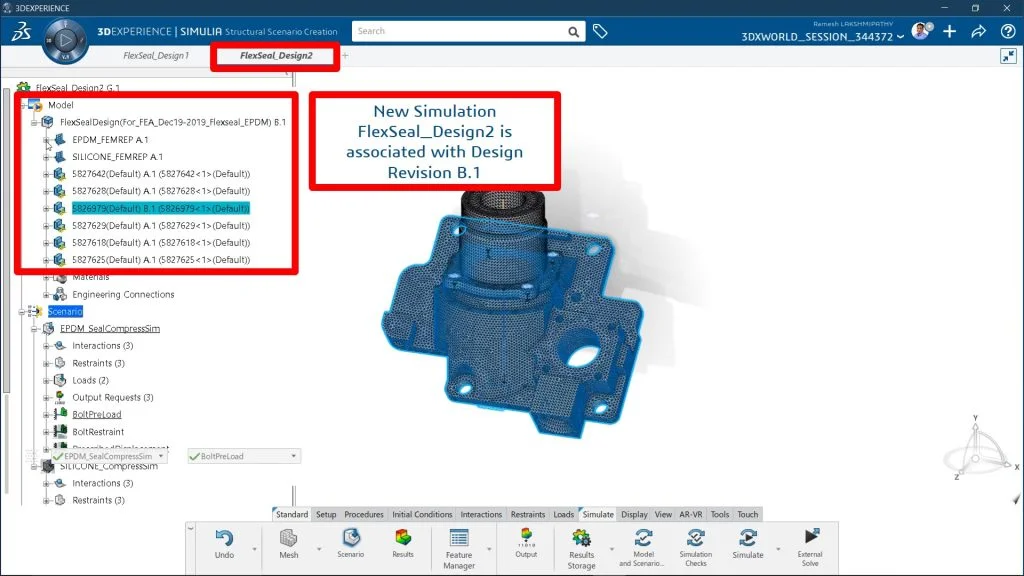1024x576 pixels.
Task: Open the Interactions toolbar tab
Action: click(x=481, y=515)
